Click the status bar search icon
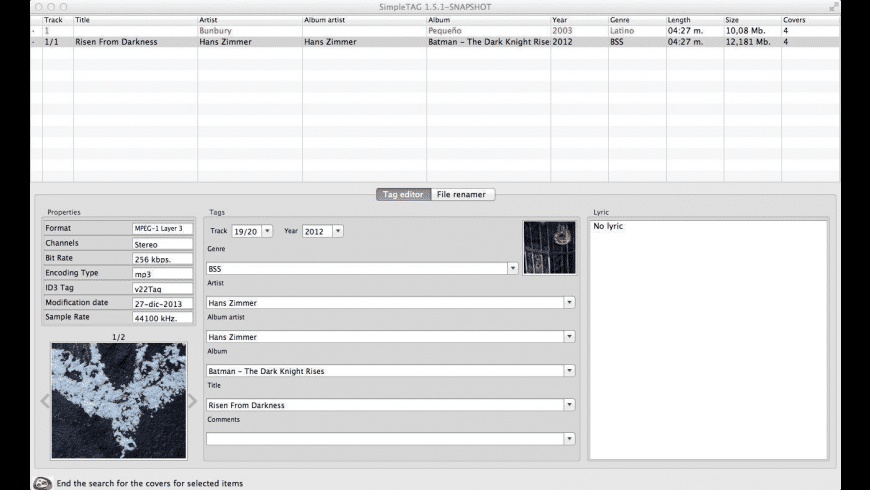The height and width of the screenshot is (490, 870). pos(43,483)
